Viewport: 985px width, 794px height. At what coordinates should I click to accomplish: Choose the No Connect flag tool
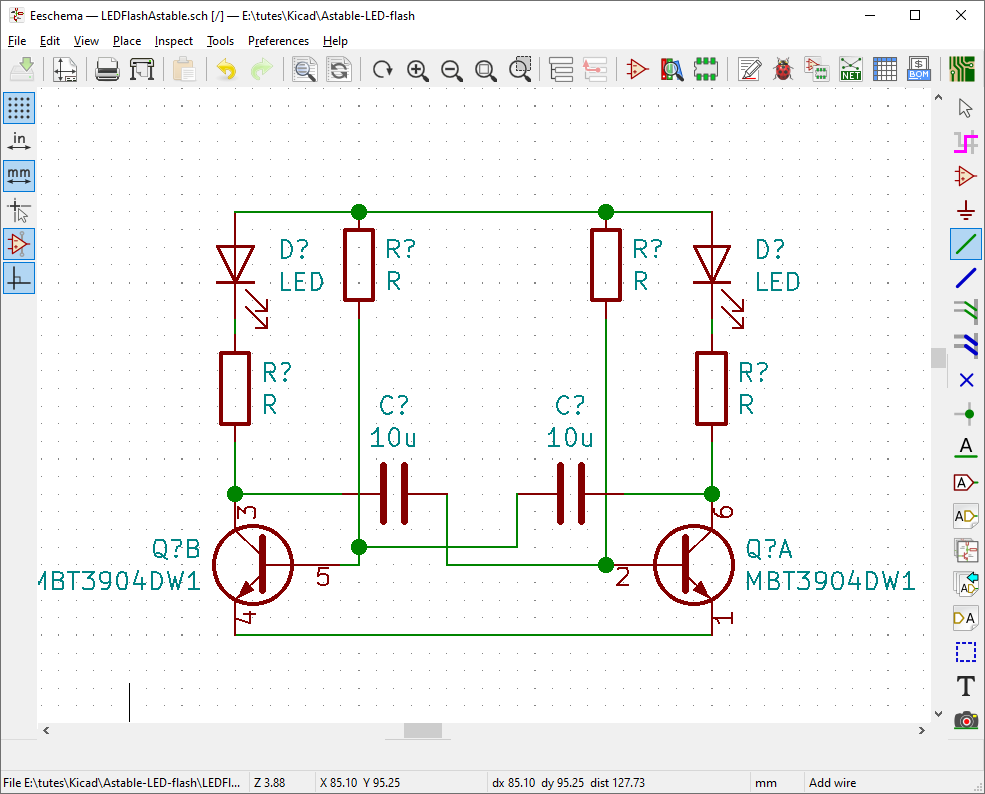pos(964,380)
